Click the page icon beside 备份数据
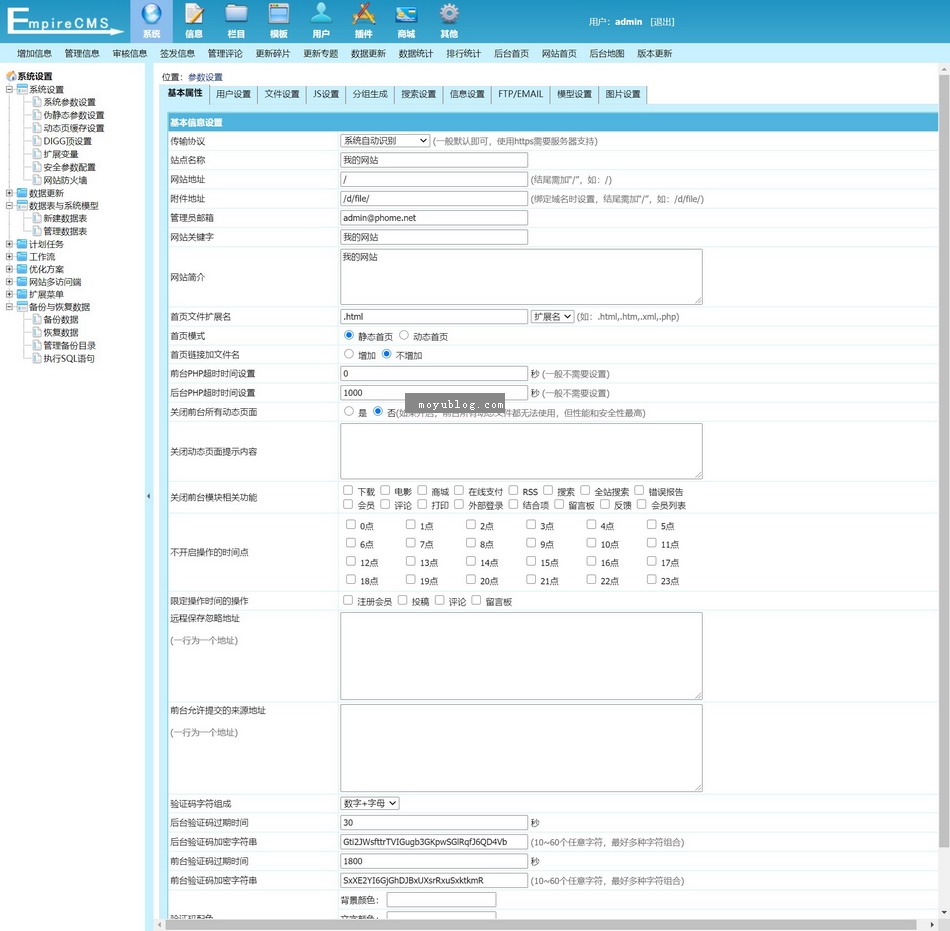This screenshot has height=931, width=950. pos(37,319)
